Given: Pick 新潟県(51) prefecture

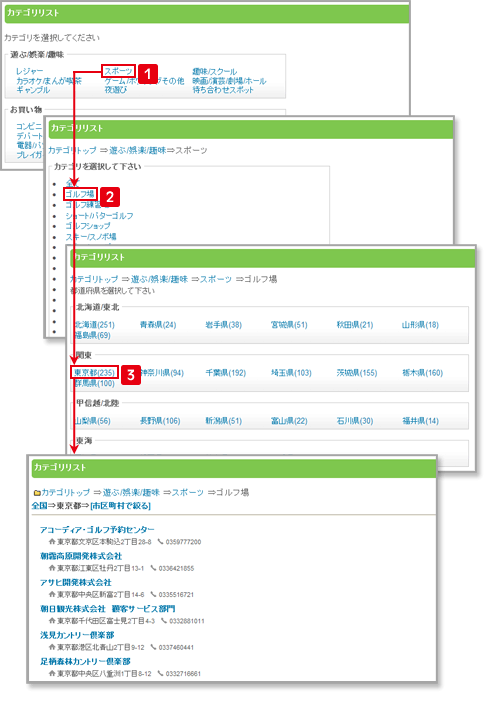Looking at the screenshot, I should [223, 421].
